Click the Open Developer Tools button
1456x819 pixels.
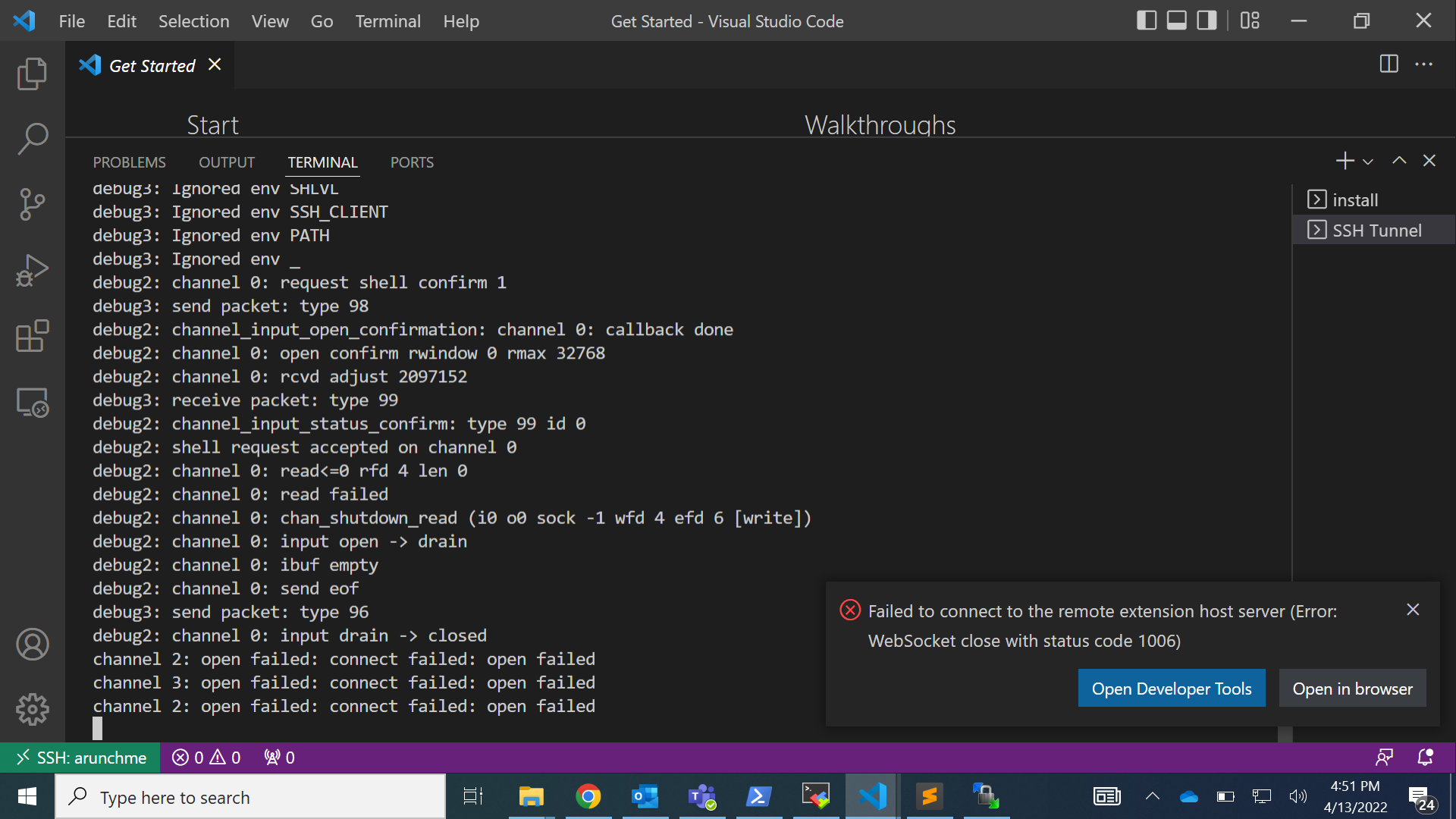1171,688
